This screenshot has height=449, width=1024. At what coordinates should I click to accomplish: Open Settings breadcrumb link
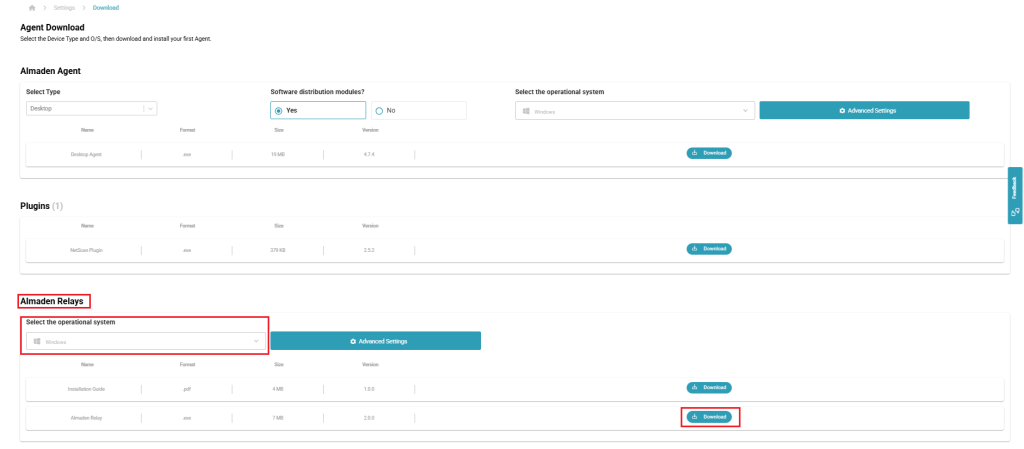click(64, 8)
